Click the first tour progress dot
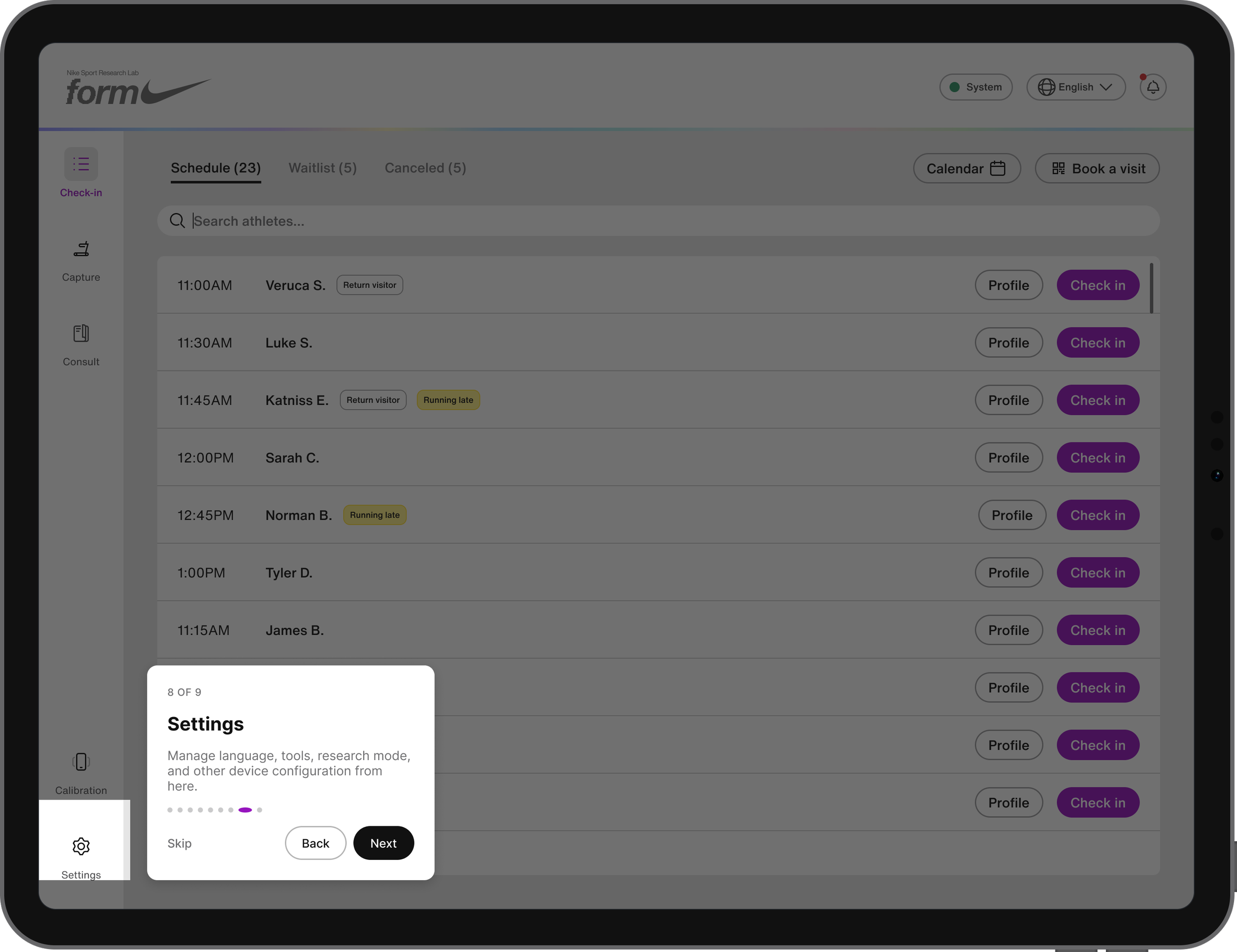The width and height of the screenshot is (1237, 952). [170, 810]
